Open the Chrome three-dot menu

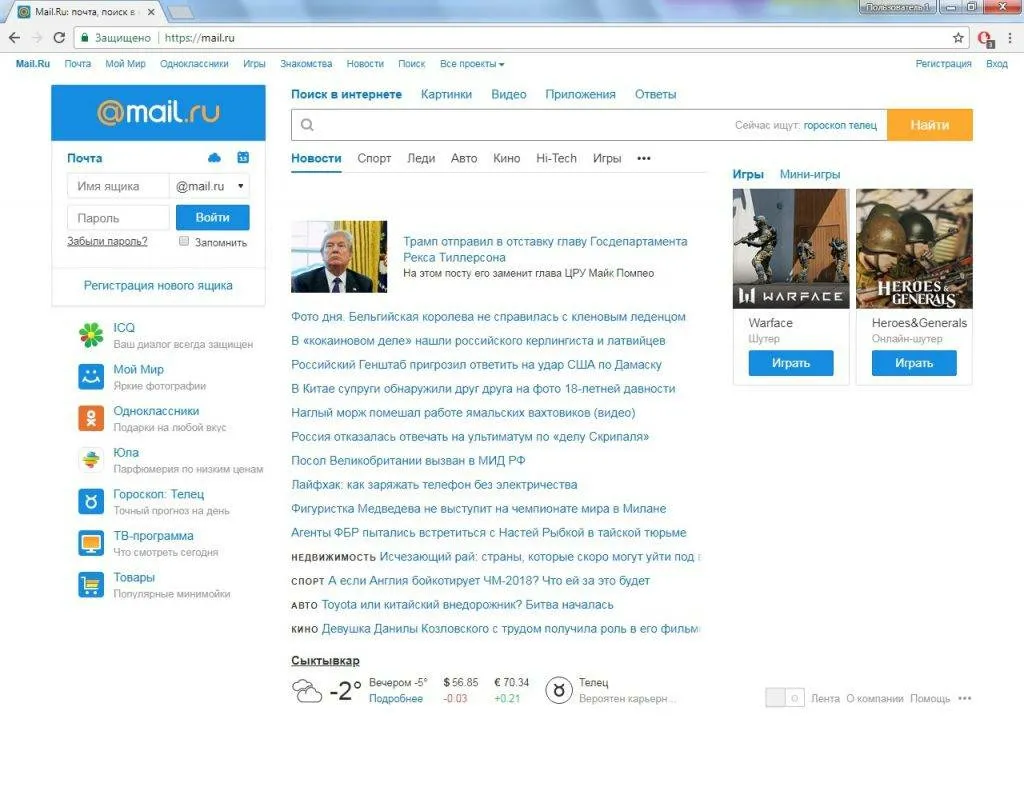pos(1010,38)
